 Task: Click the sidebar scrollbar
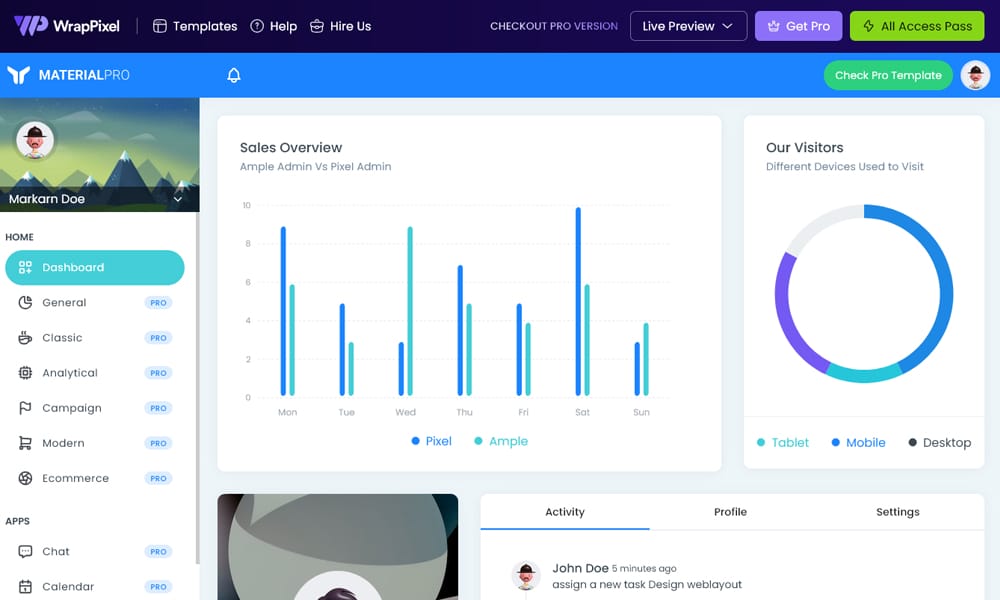pos(197,388)
